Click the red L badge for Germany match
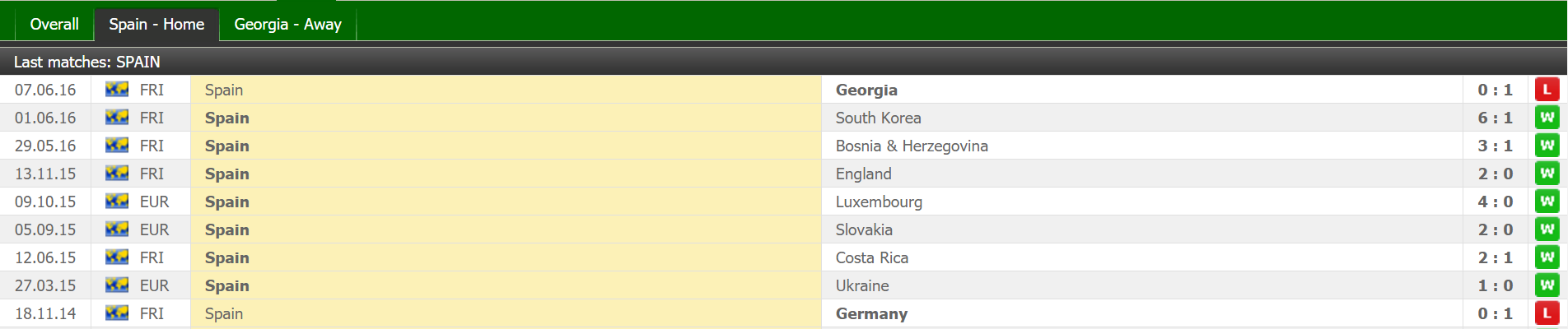Image resolution: width=1568 pixels, height=329 pixels. pyautogui.click(x=1547, y=313)
